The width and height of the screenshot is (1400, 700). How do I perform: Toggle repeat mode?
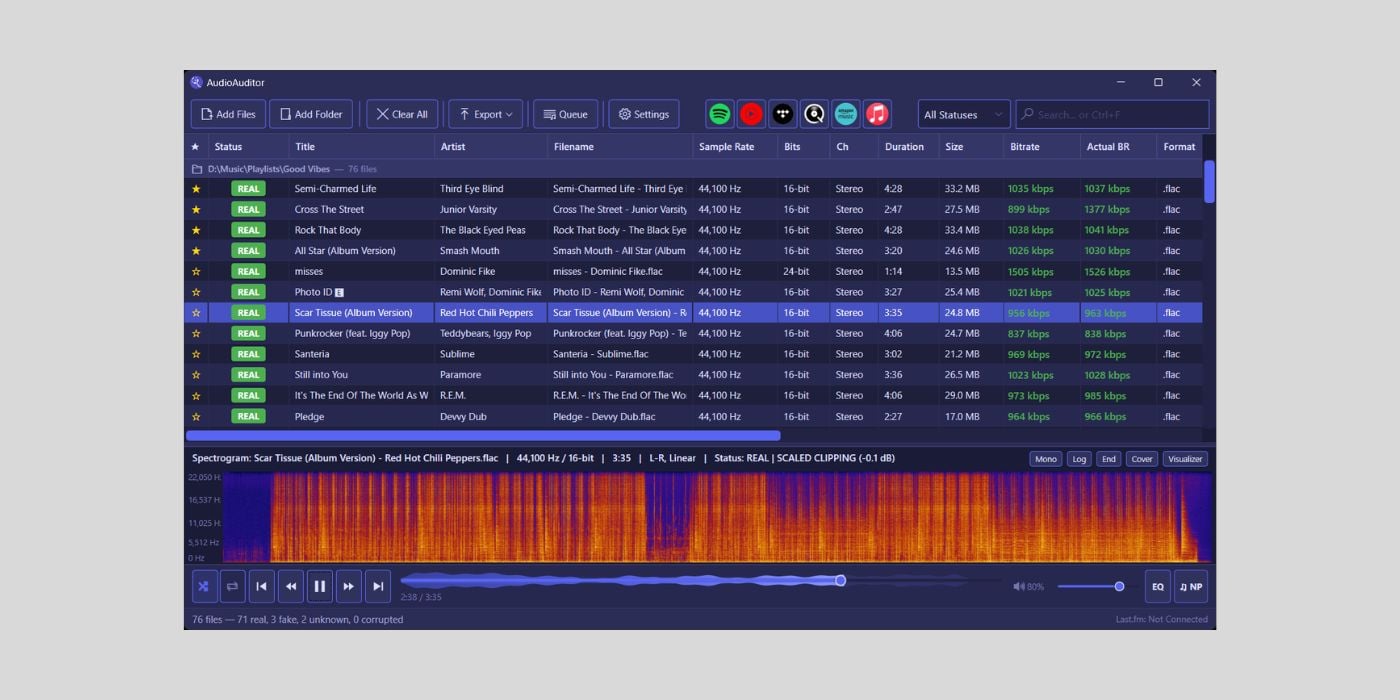click(x=233, y=586)
